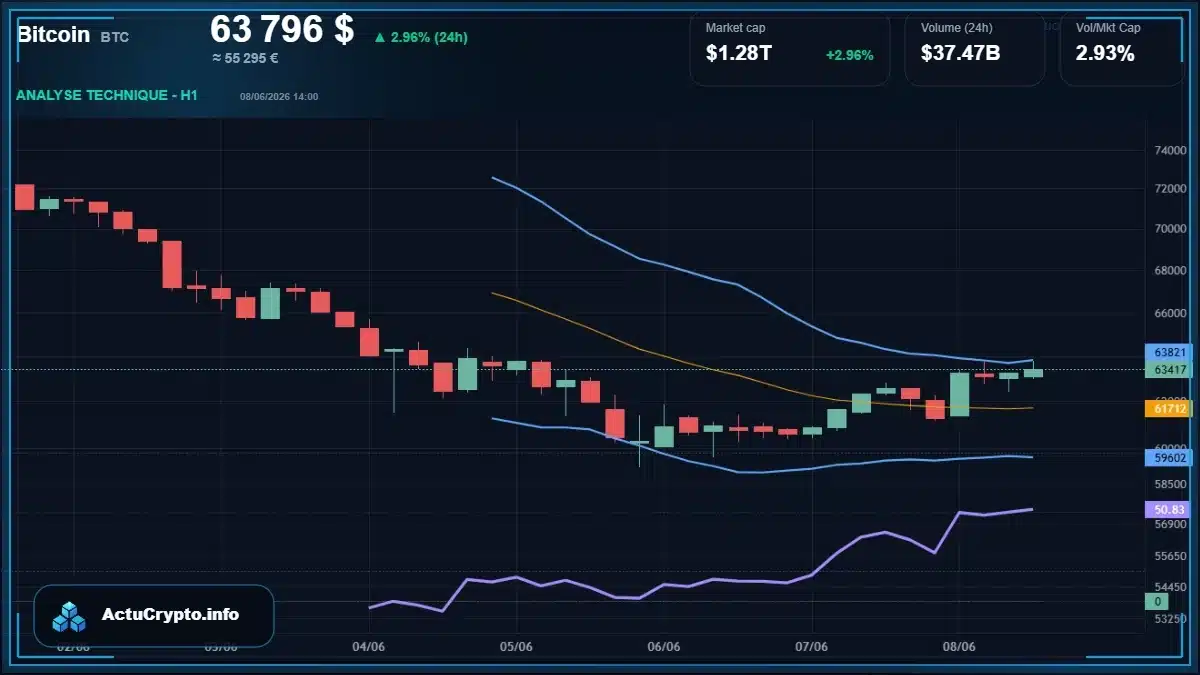Click the +2.96% market cap change
This screenshot has width=1200, height=675.
pos(849,55)
